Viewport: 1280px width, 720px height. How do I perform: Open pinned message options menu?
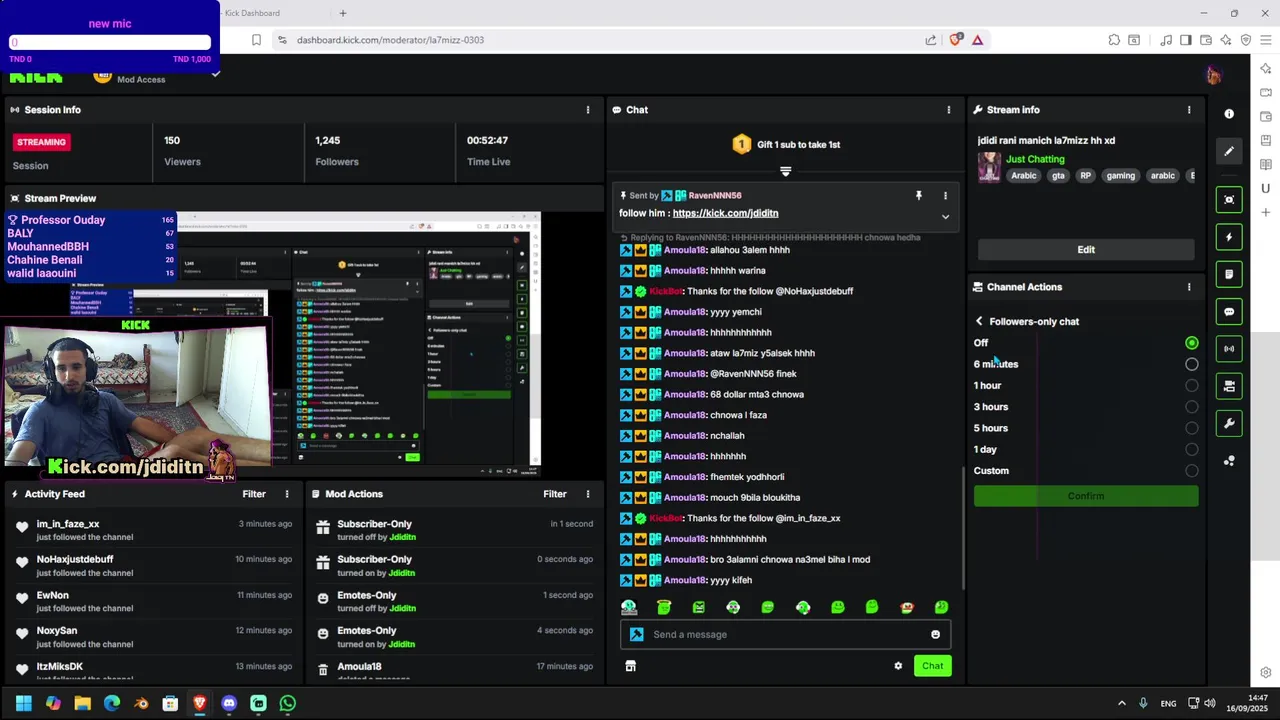945,196
